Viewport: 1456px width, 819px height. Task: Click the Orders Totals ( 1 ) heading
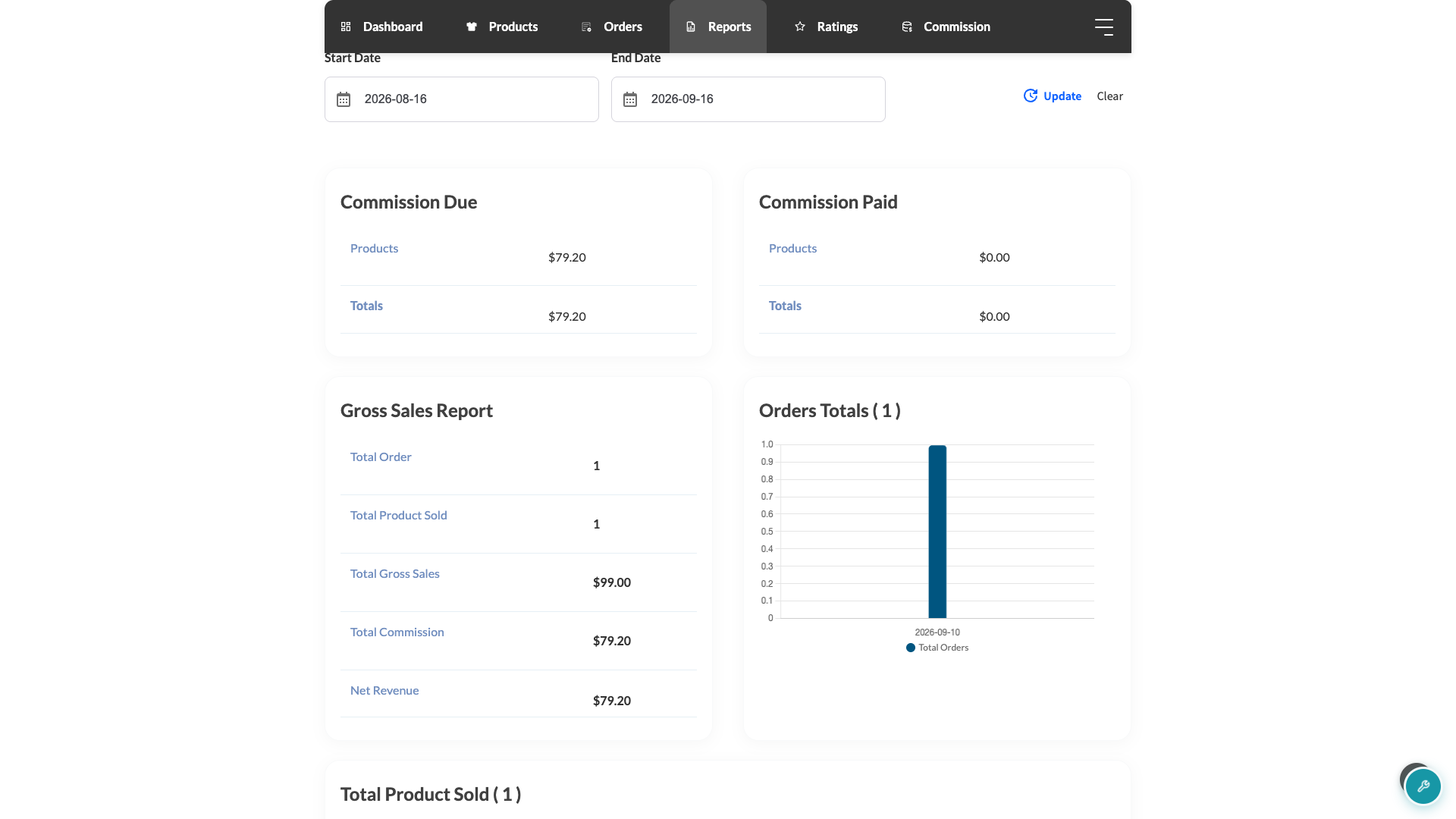(830, 410)
